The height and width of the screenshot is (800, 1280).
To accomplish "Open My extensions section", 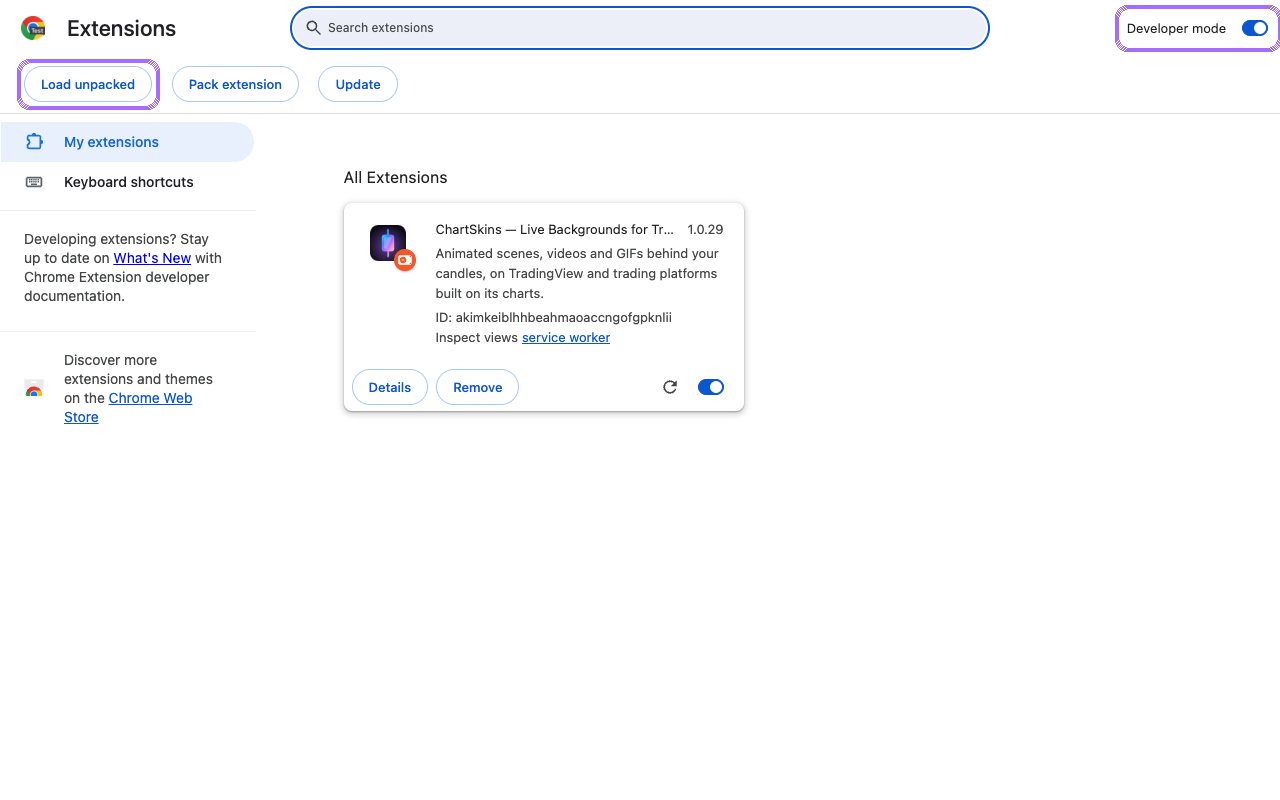I will 127,142.
